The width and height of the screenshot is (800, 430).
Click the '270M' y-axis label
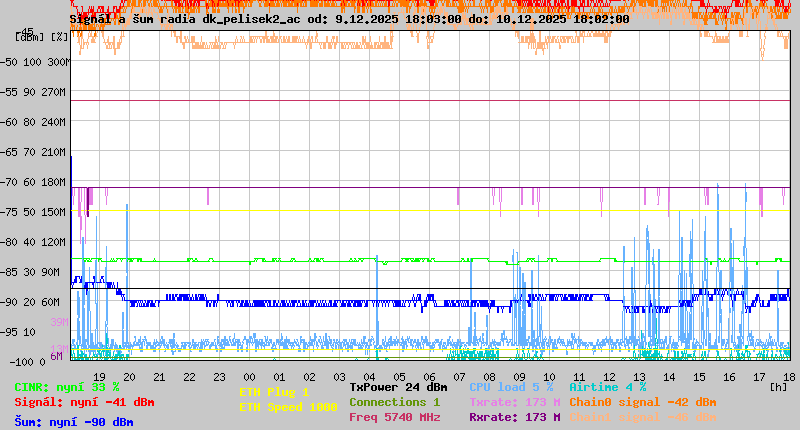[57, 92]
